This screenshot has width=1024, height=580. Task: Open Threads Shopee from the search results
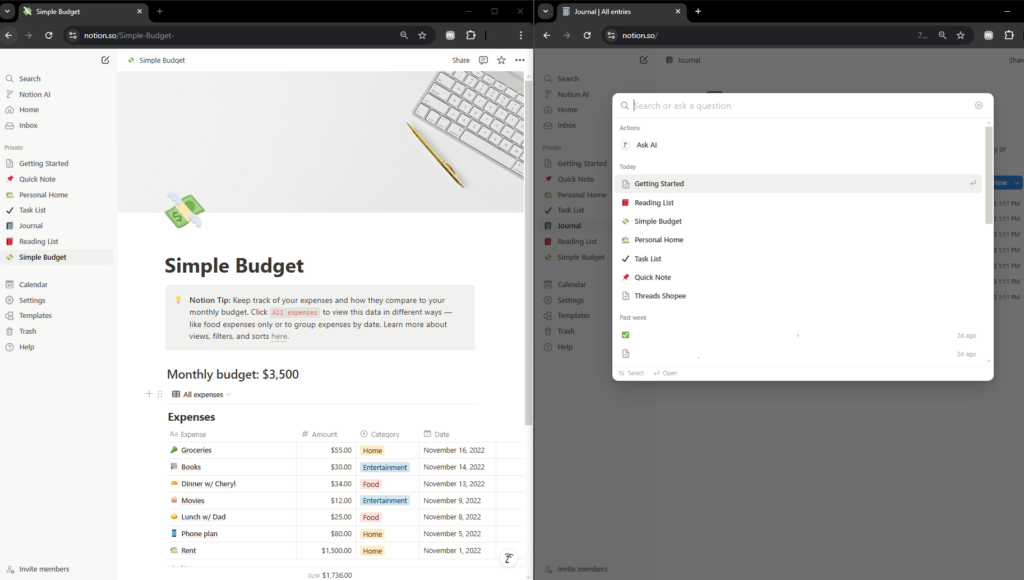(799, 296)
